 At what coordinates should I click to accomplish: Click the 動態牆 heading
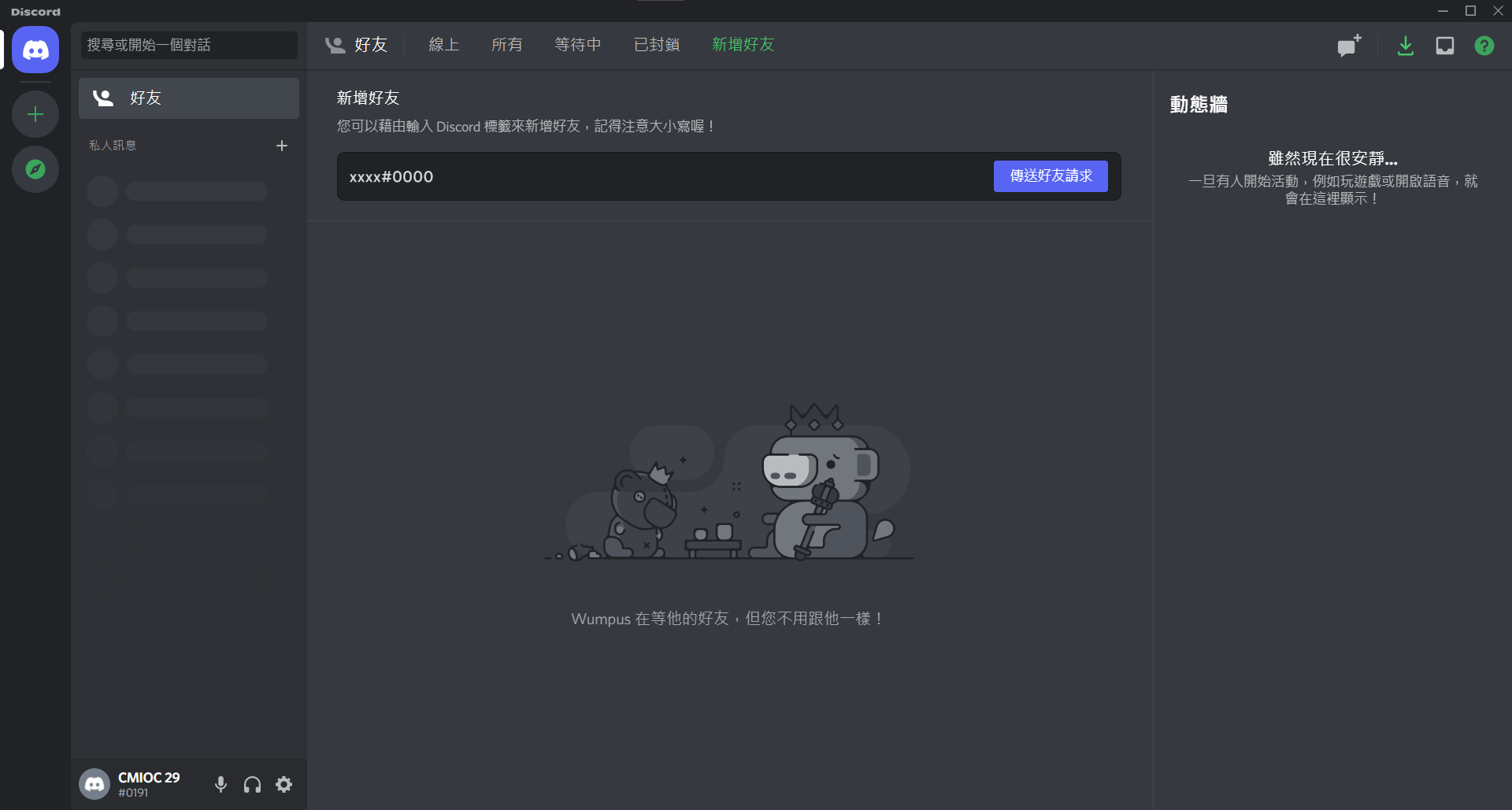click(1199, 105)
